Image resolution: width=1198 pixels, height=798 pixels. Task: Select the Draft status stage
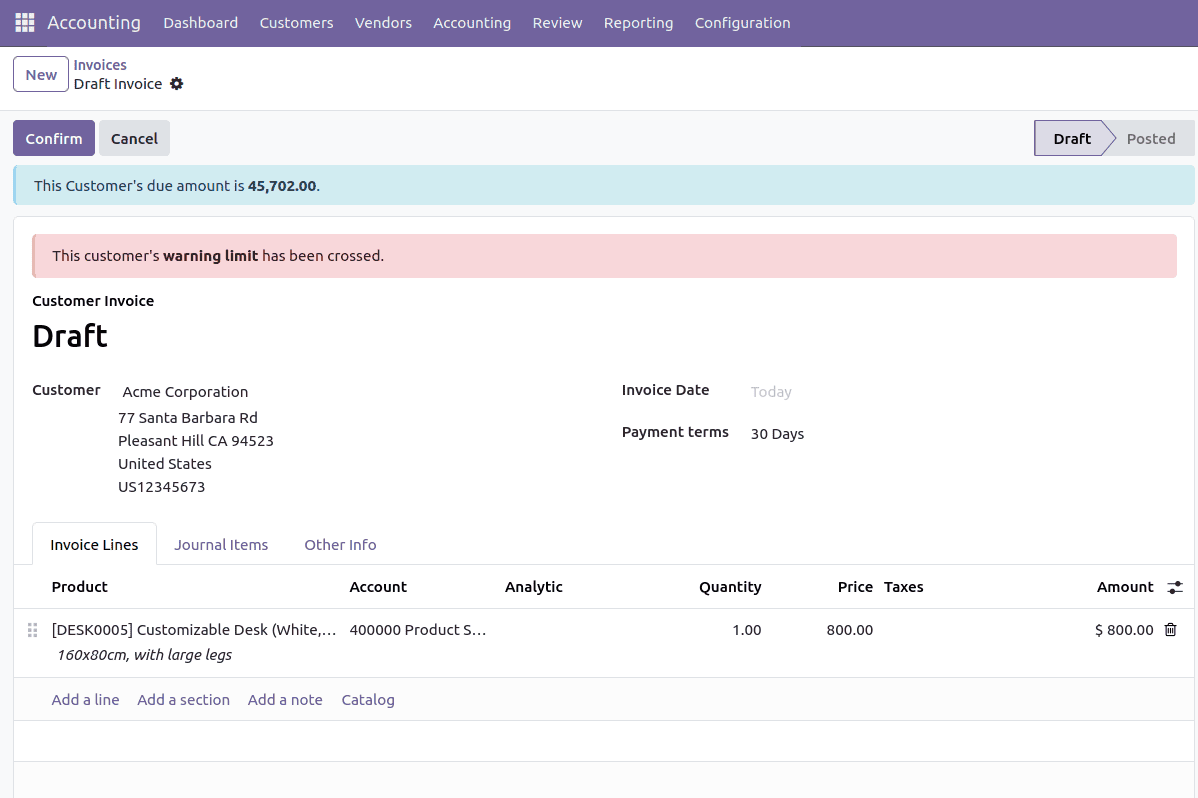(x=1071, y=138)
